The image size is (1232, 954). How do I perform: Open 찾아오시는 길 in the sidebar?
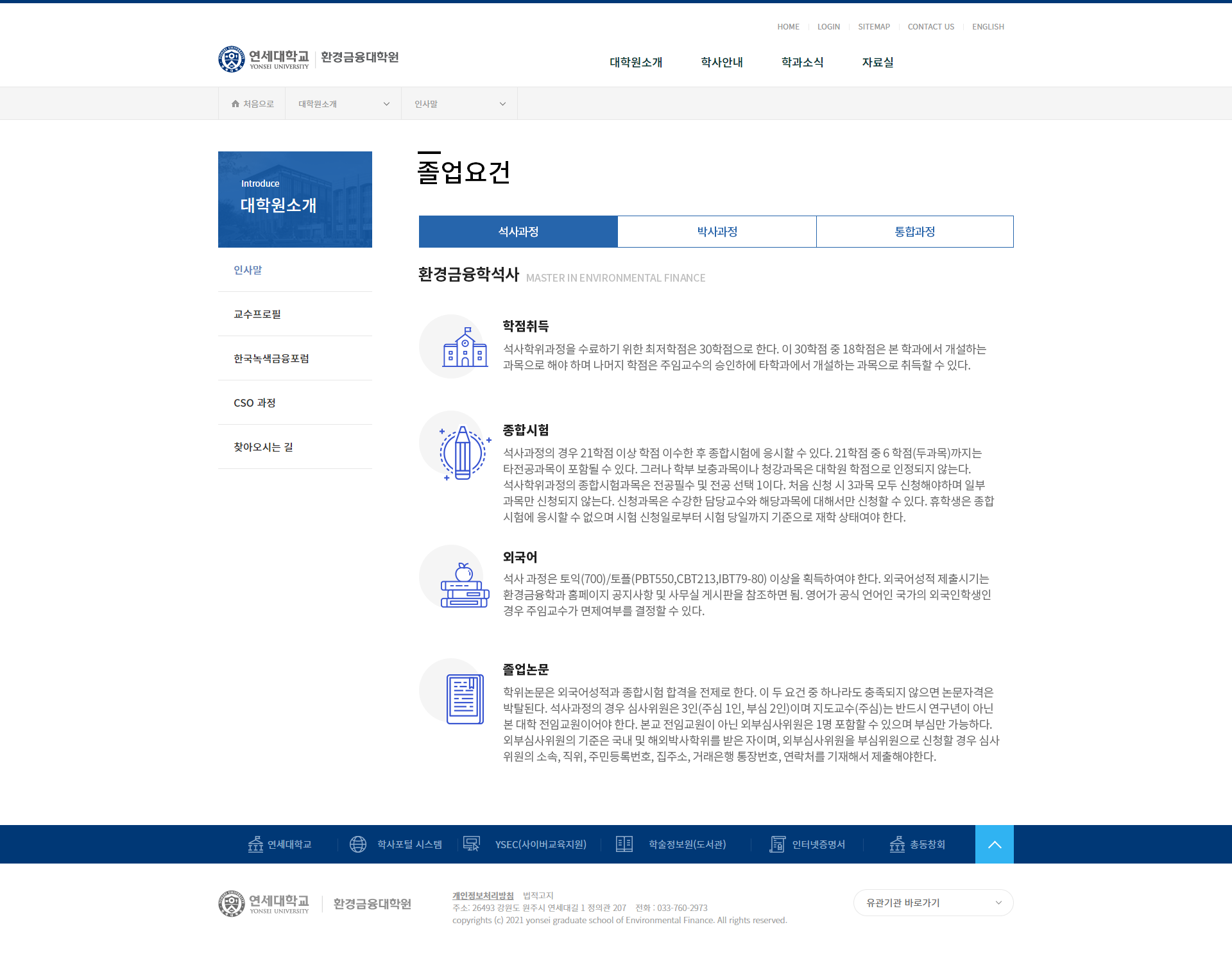tap(263, 447)
